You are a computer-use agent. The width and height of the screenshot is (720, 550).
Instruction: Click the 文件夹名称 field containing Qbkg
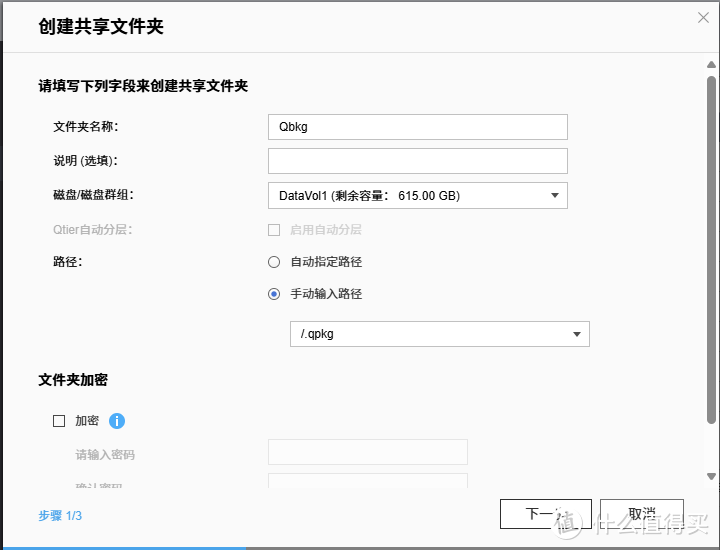click(417, 127)
